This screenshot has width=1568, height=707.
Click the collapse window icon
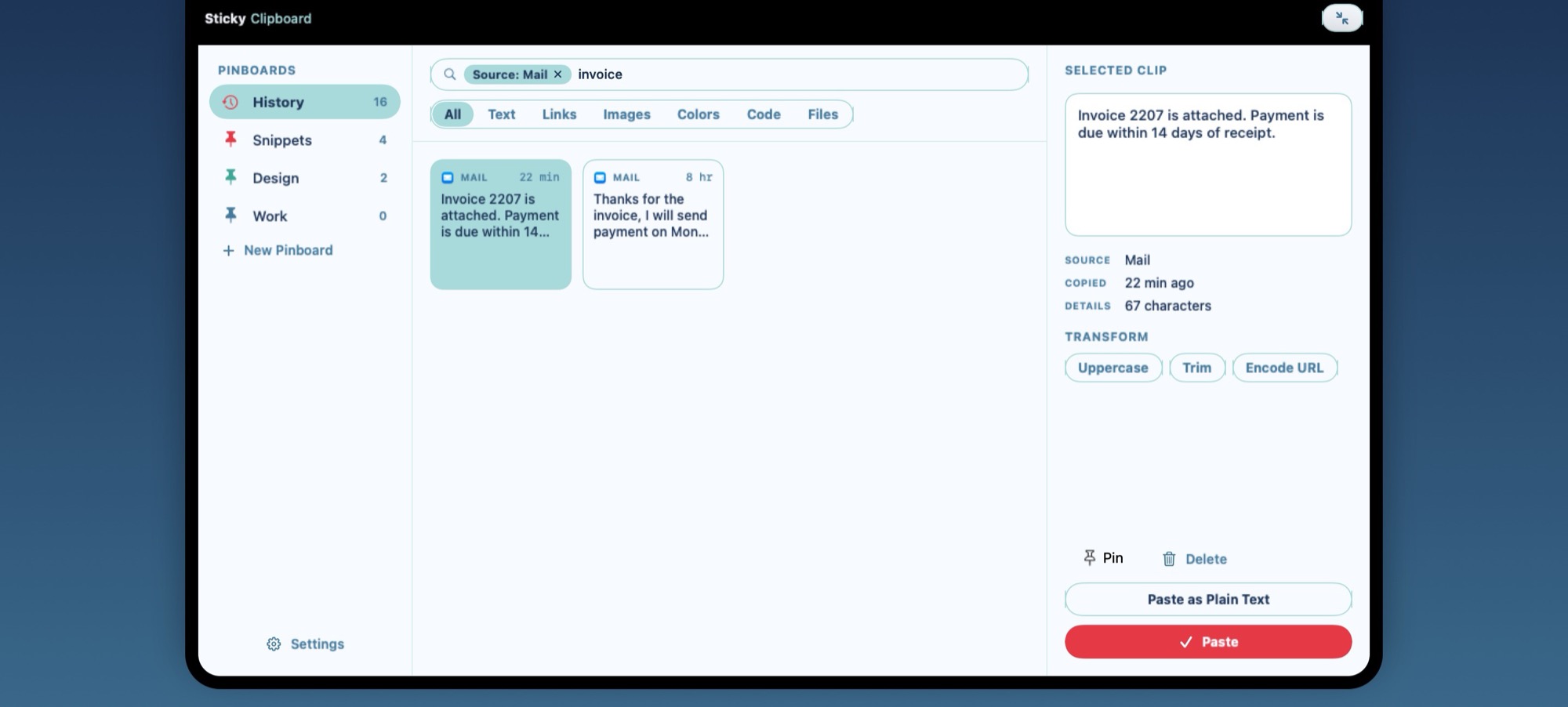coord(1342,18)
